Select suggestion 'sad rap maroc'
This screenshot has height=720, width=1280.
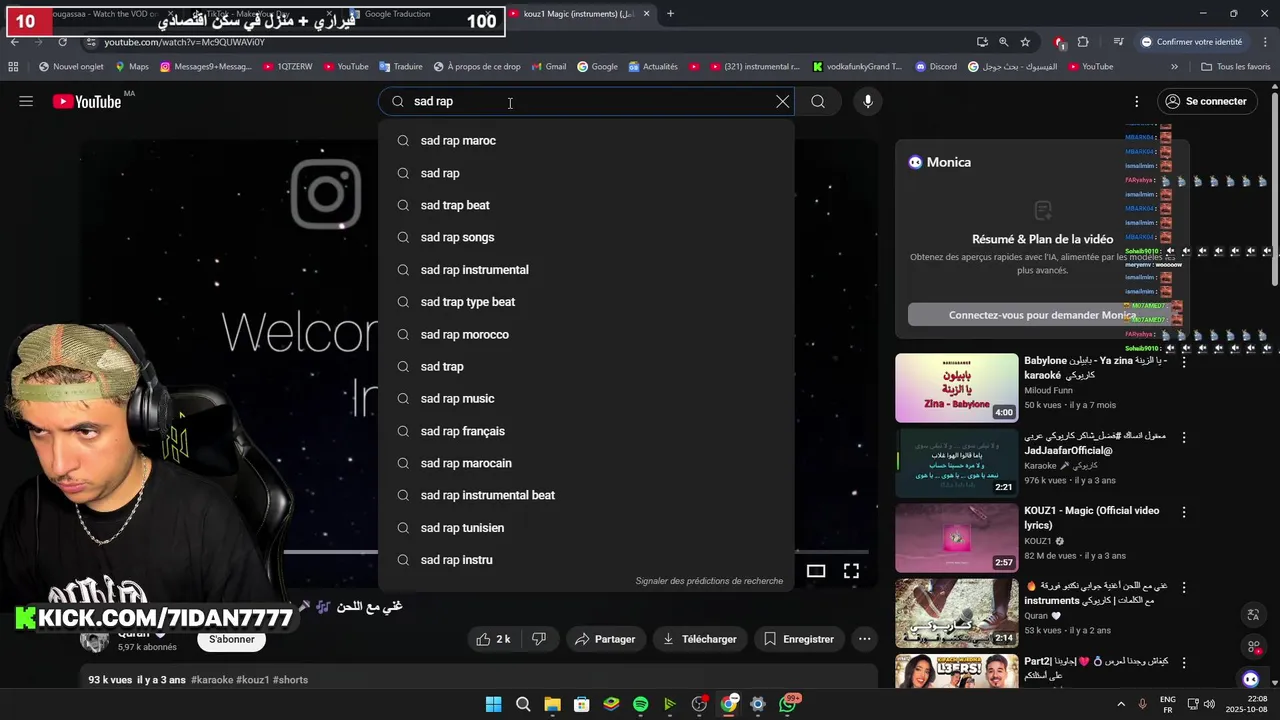(x=586, y=141)
